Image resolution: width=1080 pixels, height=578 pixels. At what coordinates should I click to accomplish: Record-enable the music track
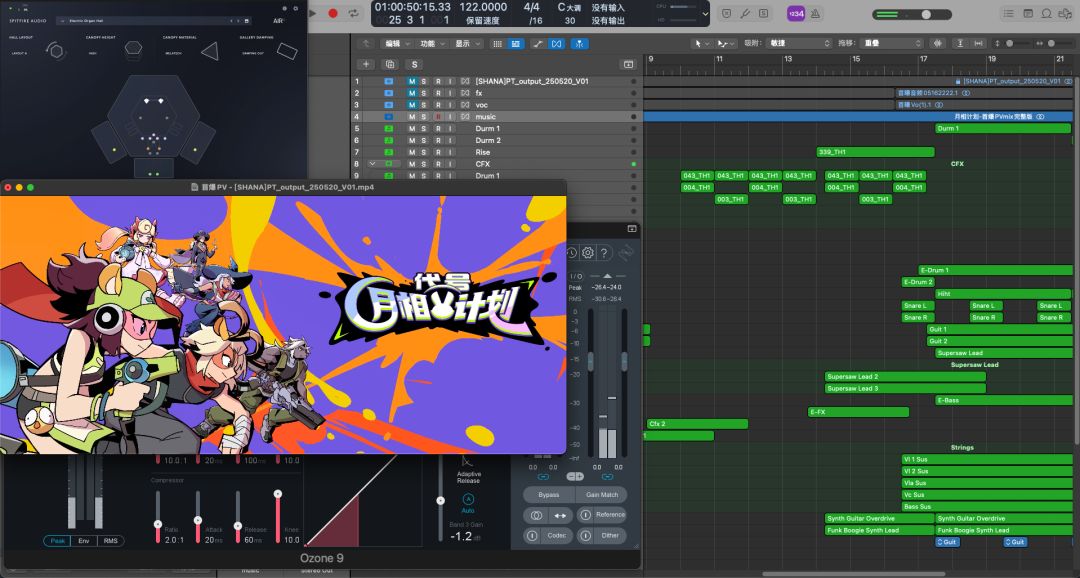coord(437,117)
